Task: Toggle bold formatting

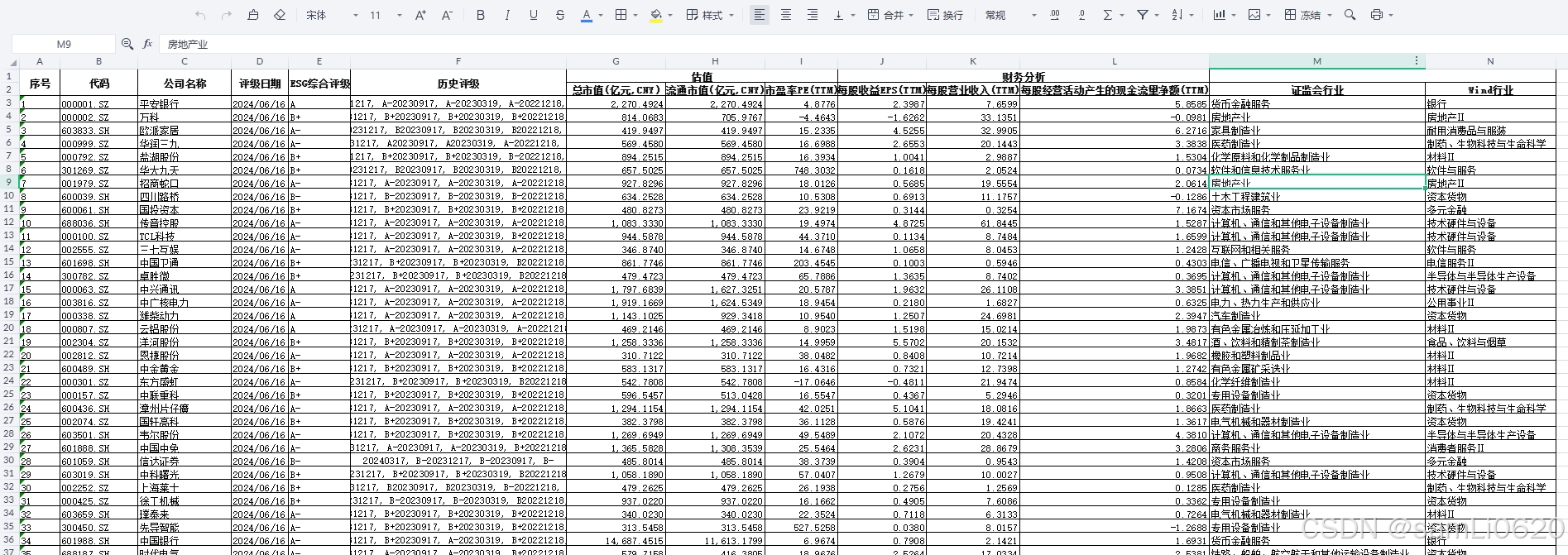Action: coord(481,15)
